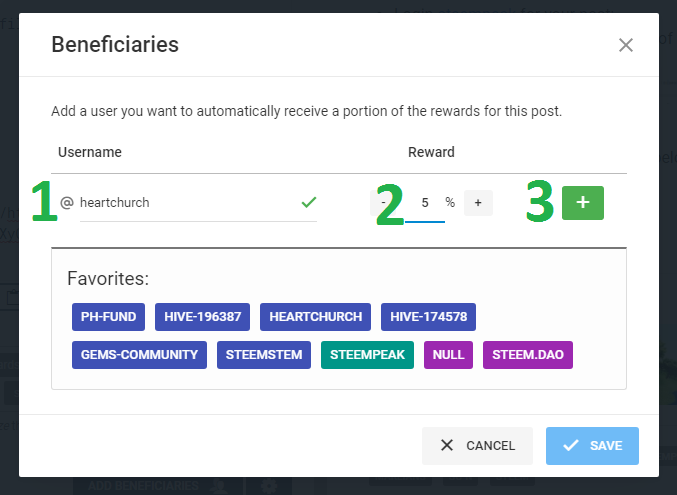Click the reward percentage value field
The height and width of the screenshot is (495, 677).
coord(425,202)
